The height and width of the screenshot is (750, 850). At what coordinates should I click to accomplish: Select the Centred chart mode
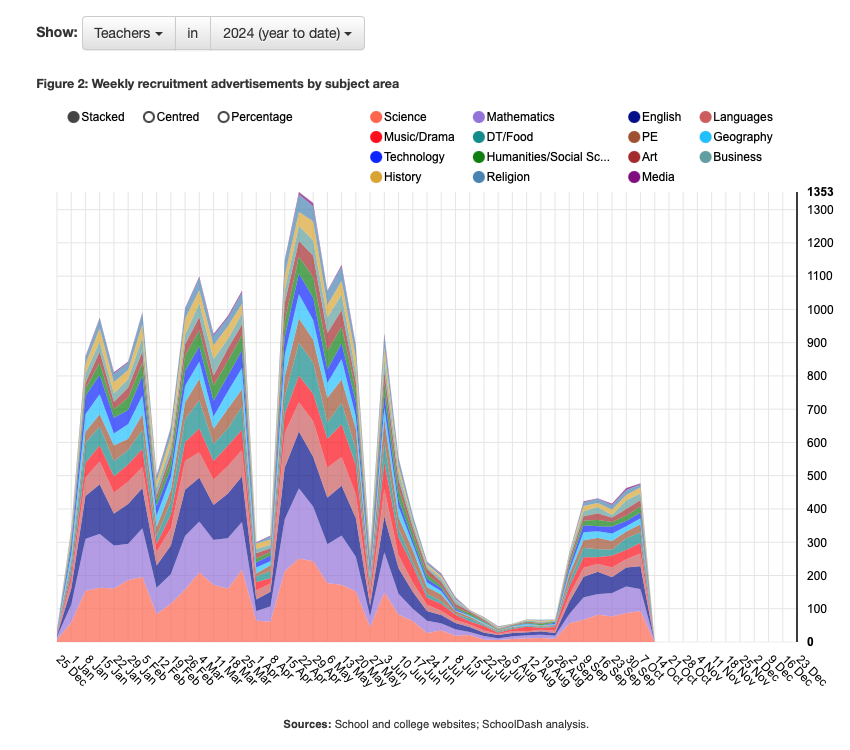(x=149, y=117)
